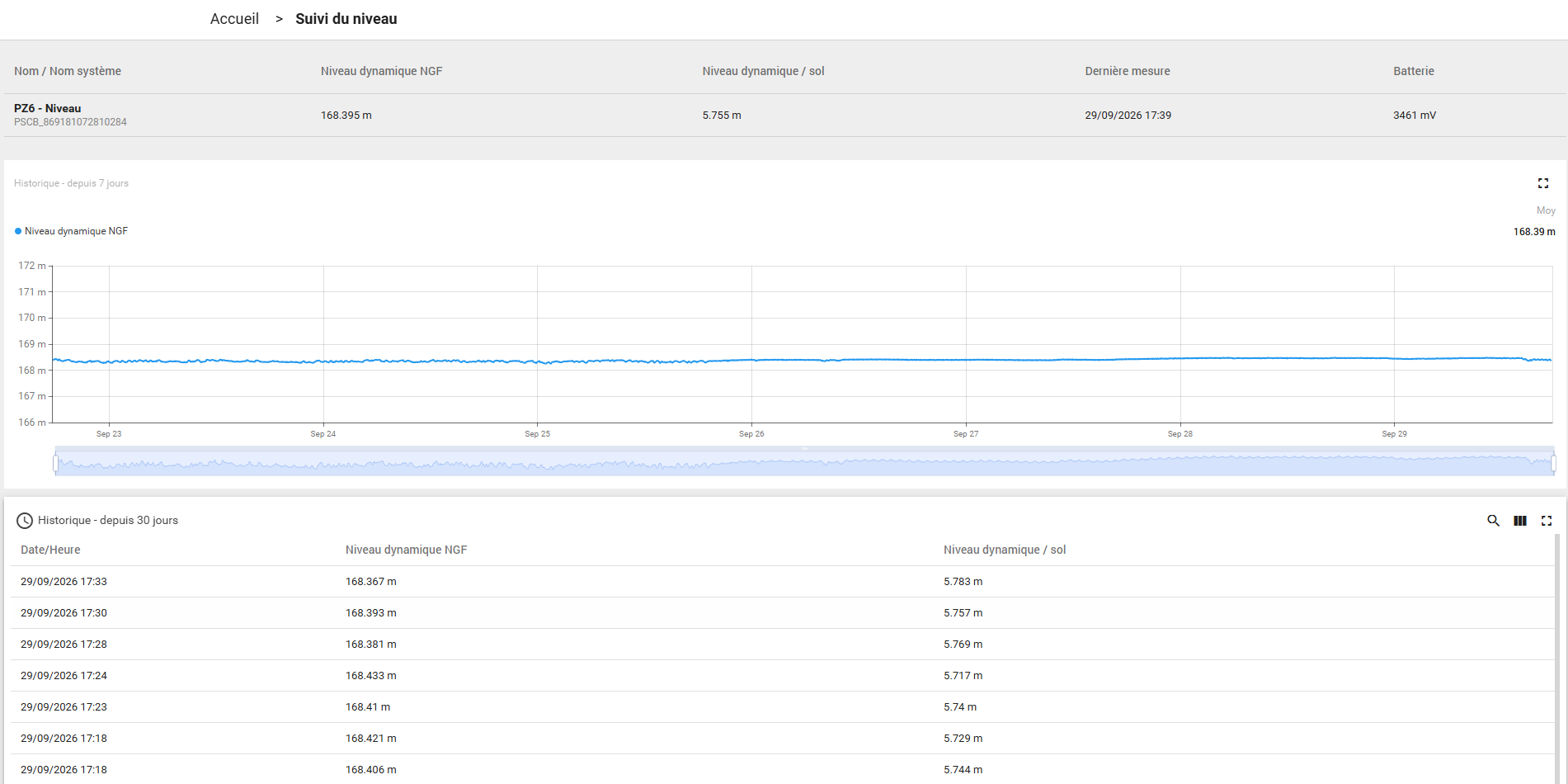Select the 29/09/2026 17:30 history row
The height and width of the screenshot is (784, 1568).
[x=783, y=613]
